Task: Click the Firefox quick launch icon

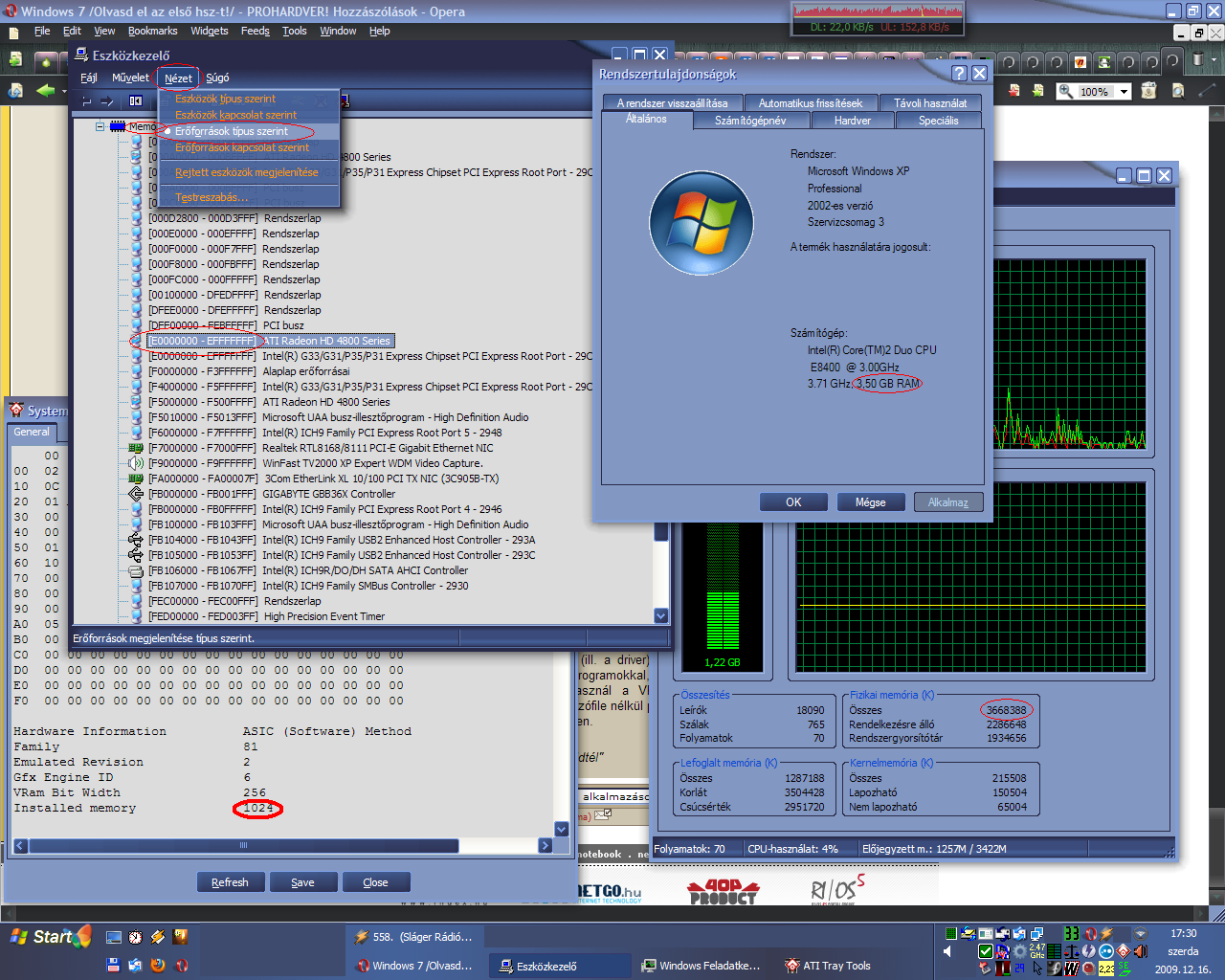Action: tap(158, 965)
